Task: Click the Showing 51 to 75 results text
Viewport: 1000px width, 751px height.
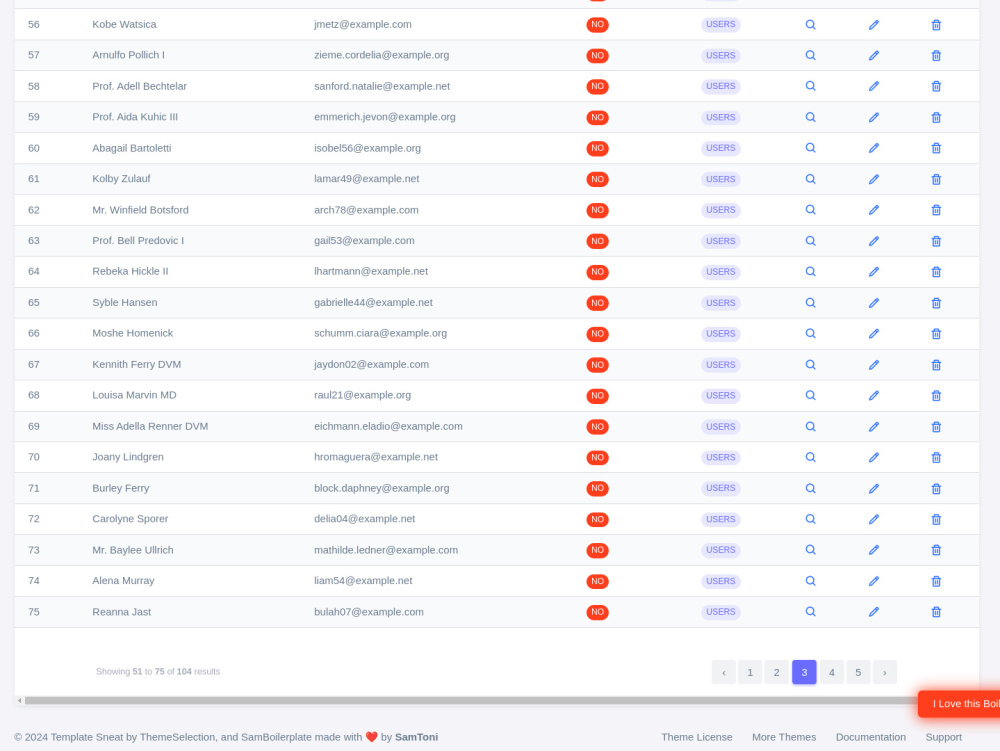Action: 158,671
